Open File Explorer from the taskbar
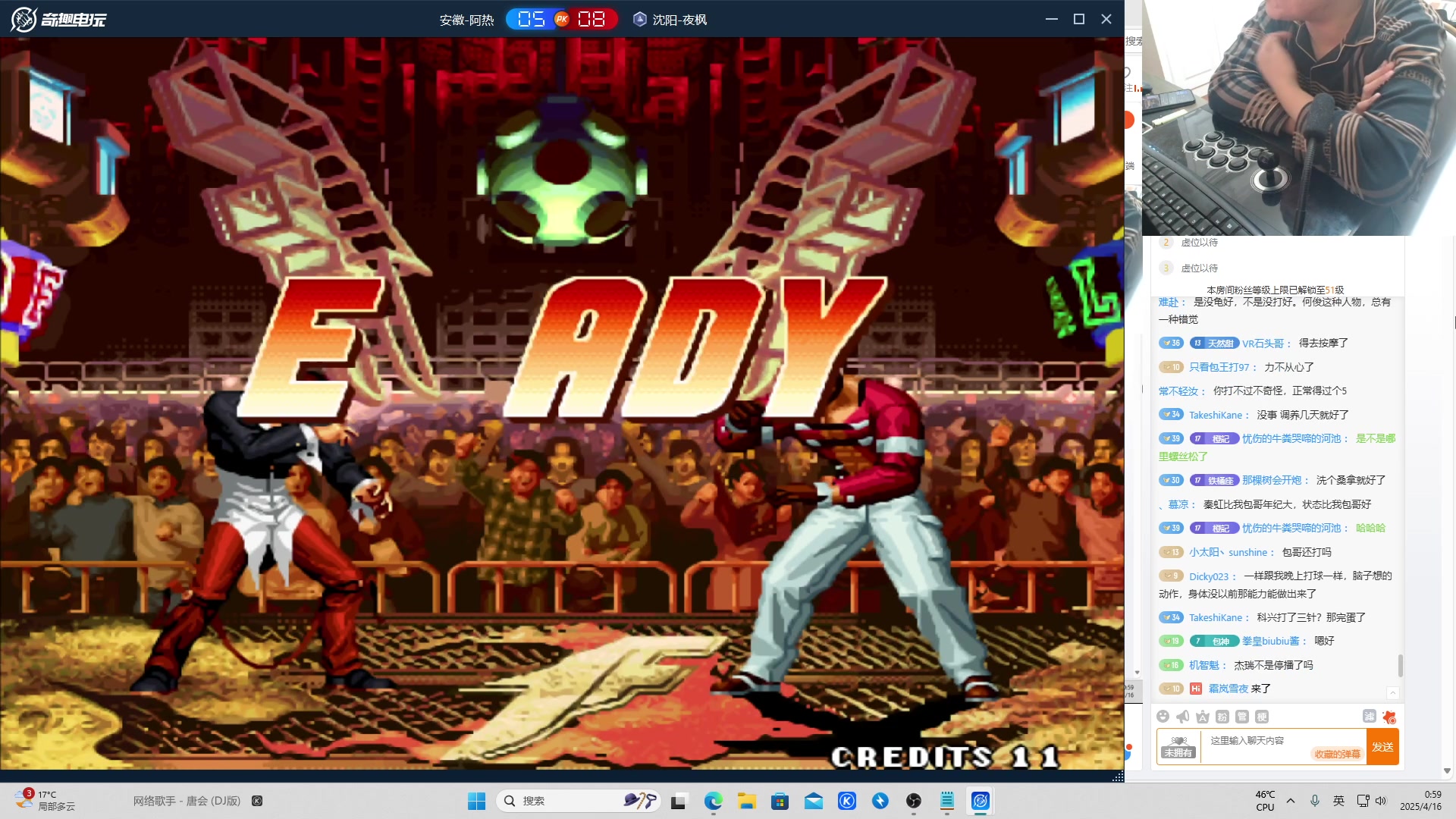Viewport: 1456px width, 819px height. [747, 801]
